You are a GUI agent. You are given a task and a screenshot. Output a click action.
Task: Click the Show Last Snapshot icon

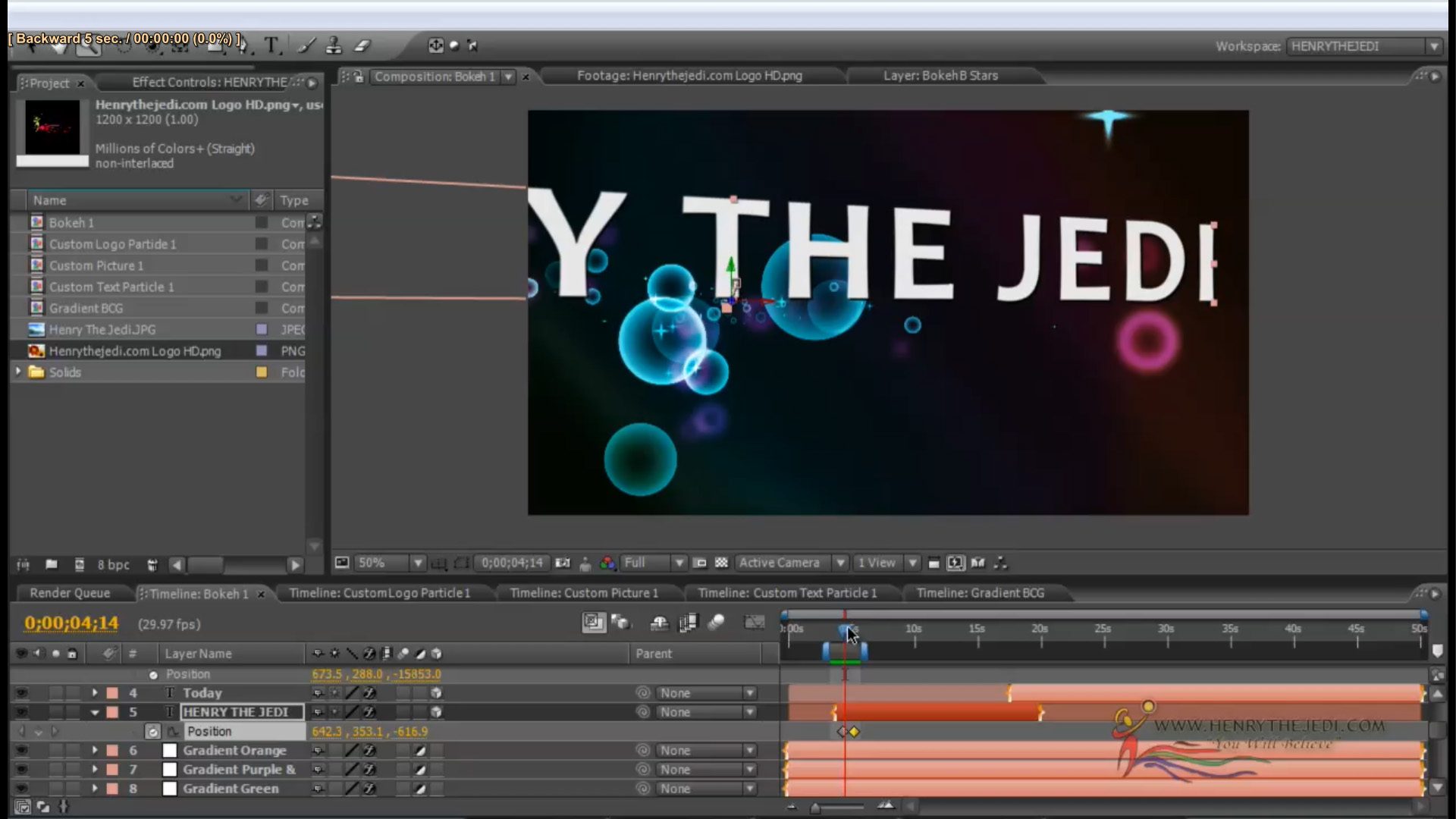point(585,563)
